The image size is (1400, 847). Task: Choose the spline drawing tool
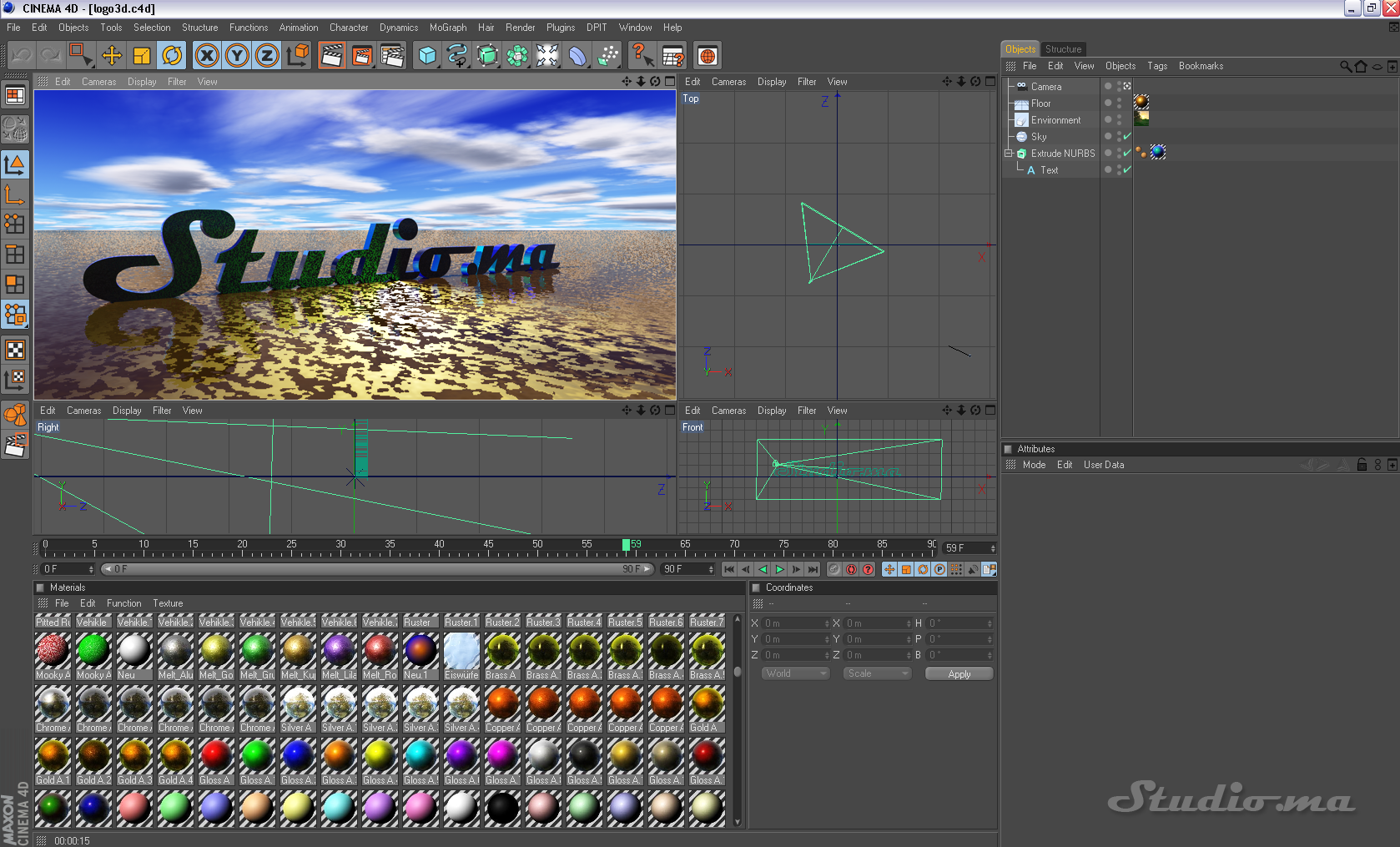(x=457, y=56)
